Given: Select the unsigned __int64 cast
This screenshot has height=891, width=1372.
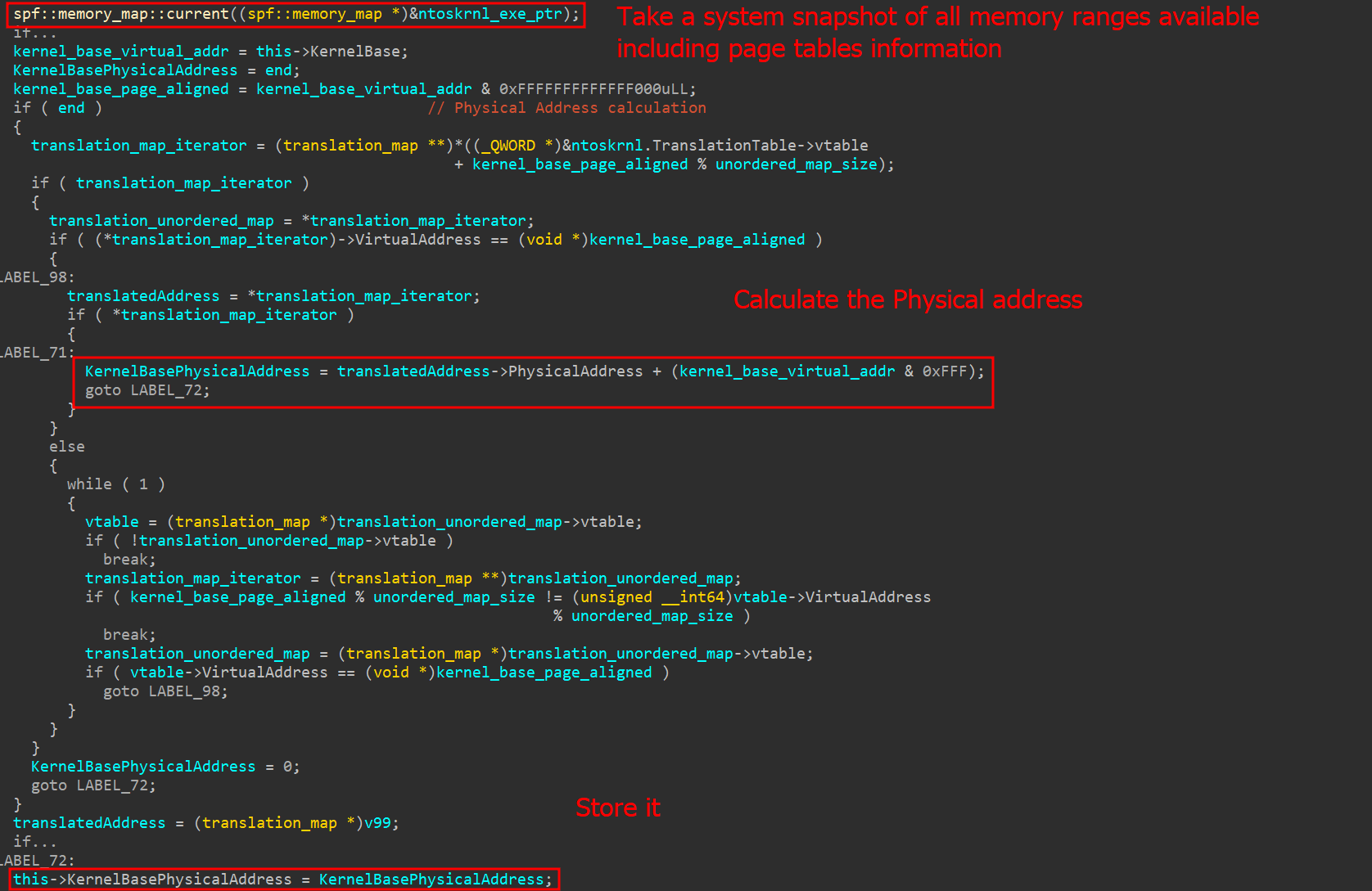Looking at the screenshot, I should click(652, 597).
